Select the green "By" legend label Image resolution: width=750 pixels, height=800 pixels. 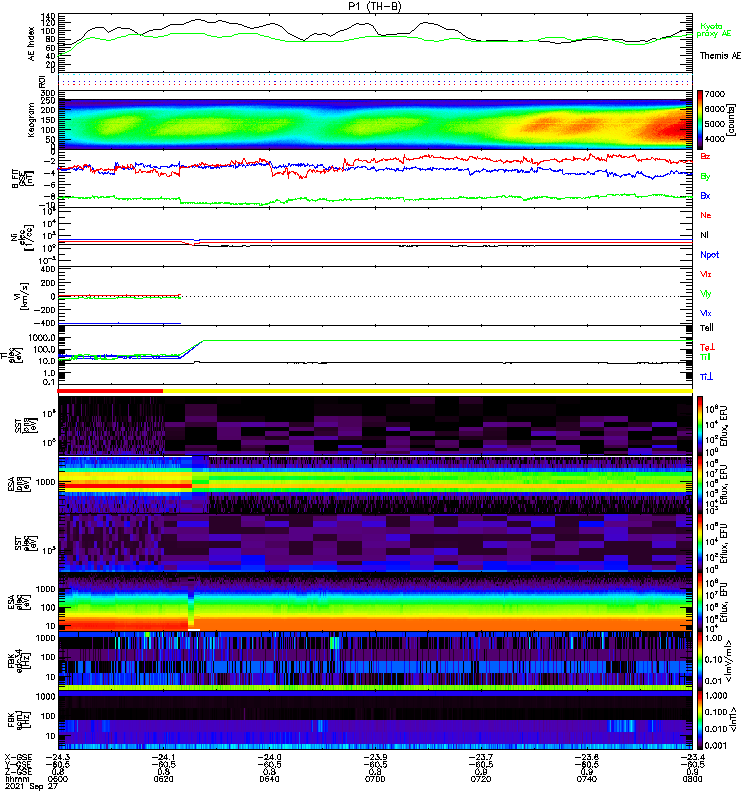(705, 177)
